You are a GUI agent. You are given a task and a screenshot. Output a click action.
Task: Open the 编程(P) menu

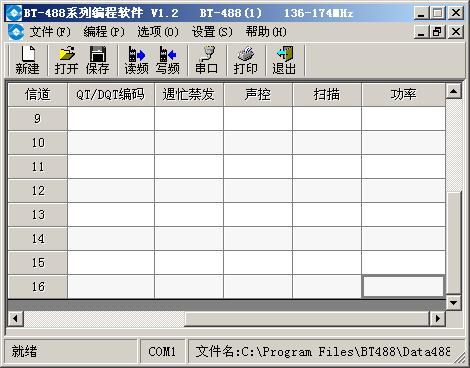point(104,32)
